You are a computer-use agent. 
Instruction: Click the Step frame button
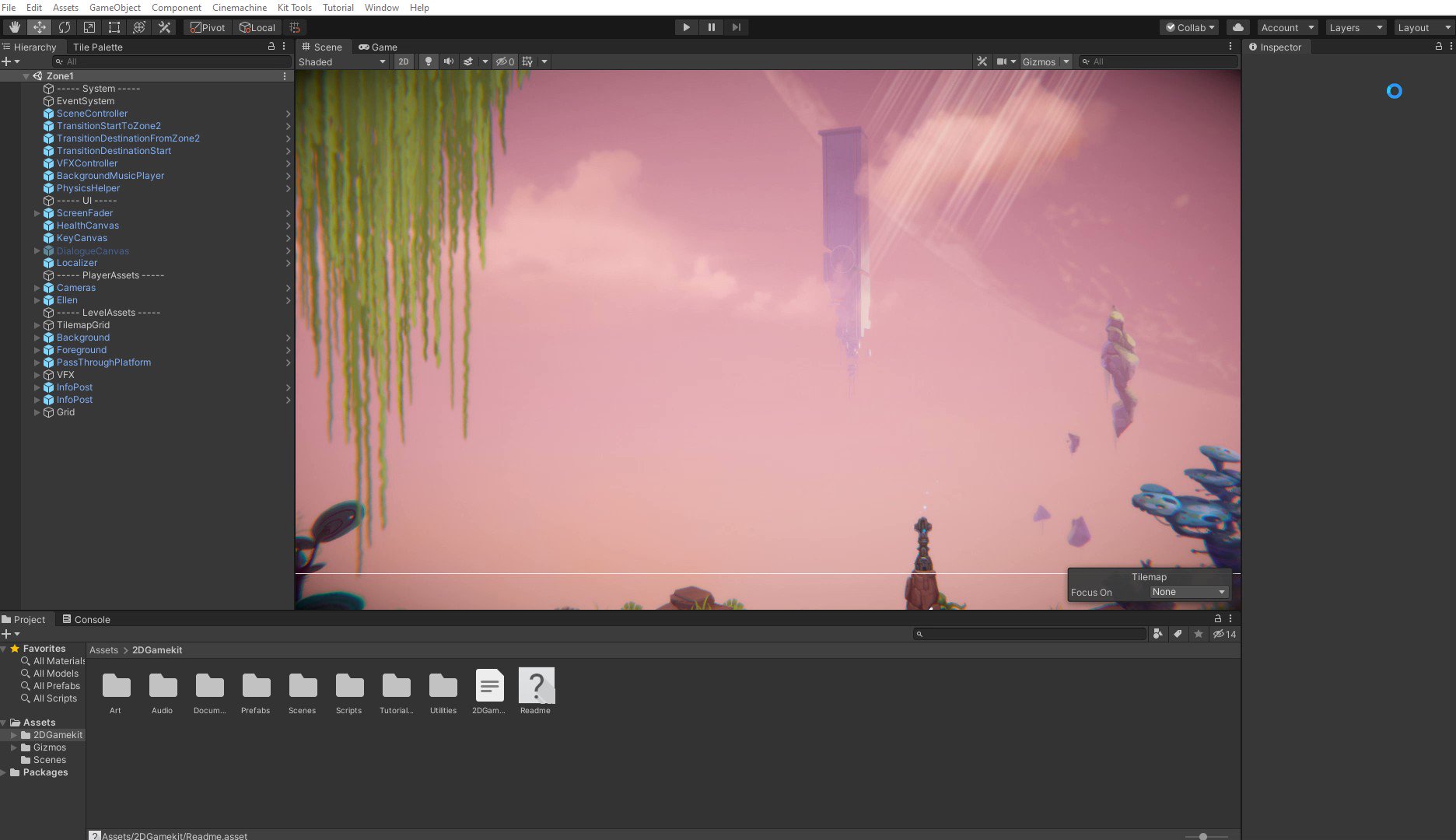[736, 27]
